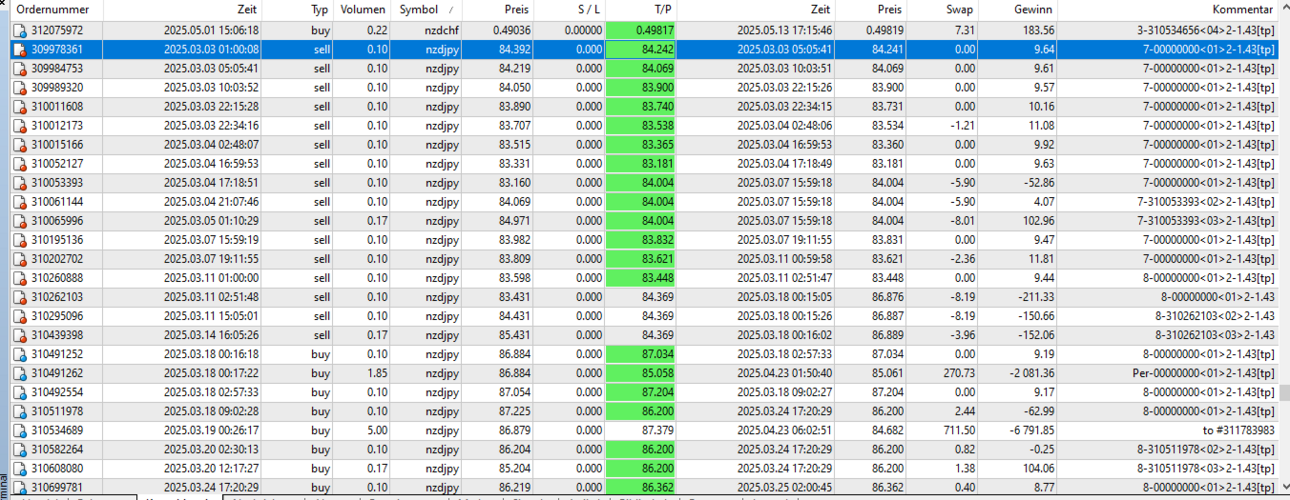The image size is (1290, 500).
Task: Select order number 310699781
Action: pyautogui.click(x=57, y=486)
